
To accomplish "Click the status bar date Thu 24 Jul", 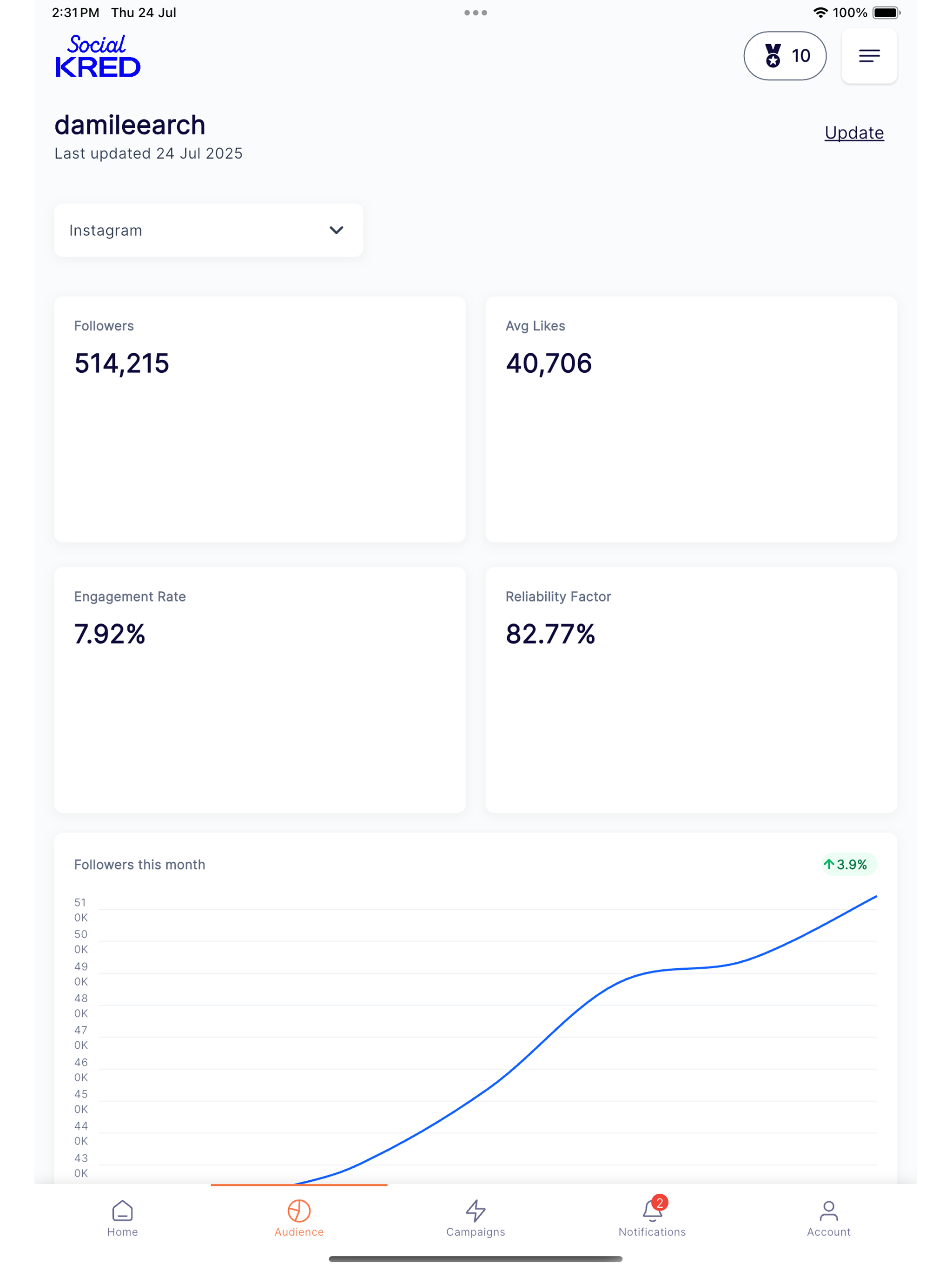I will (x=144, y=13).
